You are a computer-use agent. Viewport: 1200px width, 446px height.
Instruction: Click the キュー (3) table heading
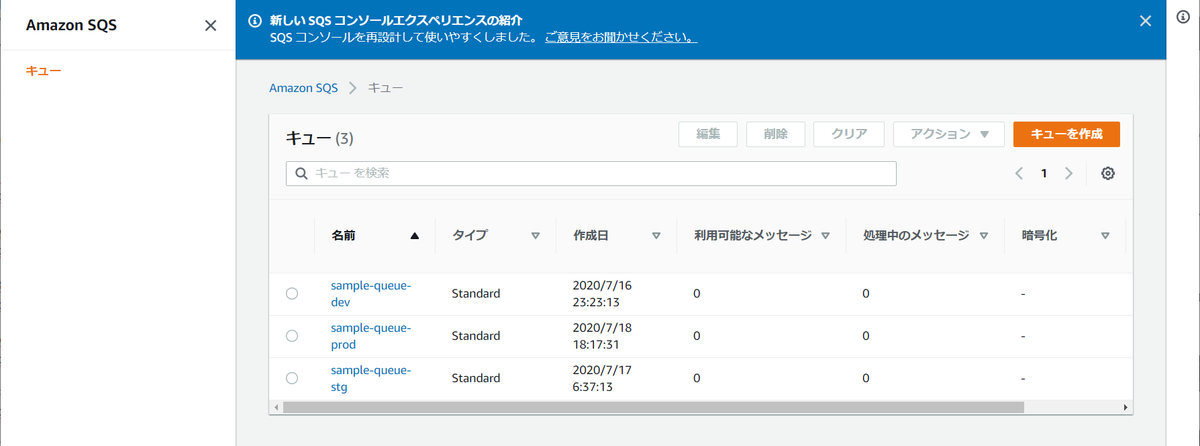(x=320, y=138)
